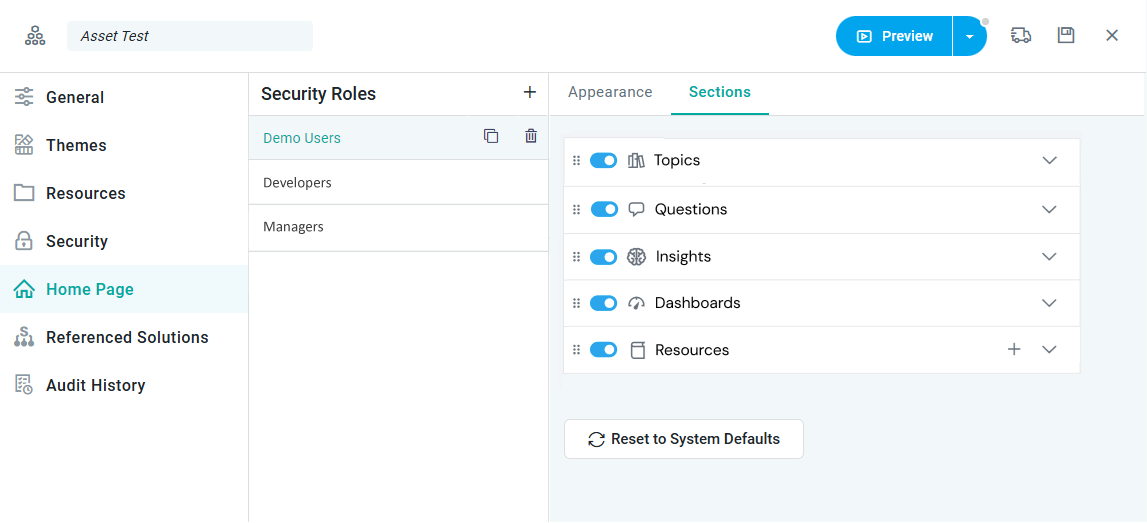Click the delivery truck icon in header
This screenshot has height=523, width=1147.
click(1021, 36)
